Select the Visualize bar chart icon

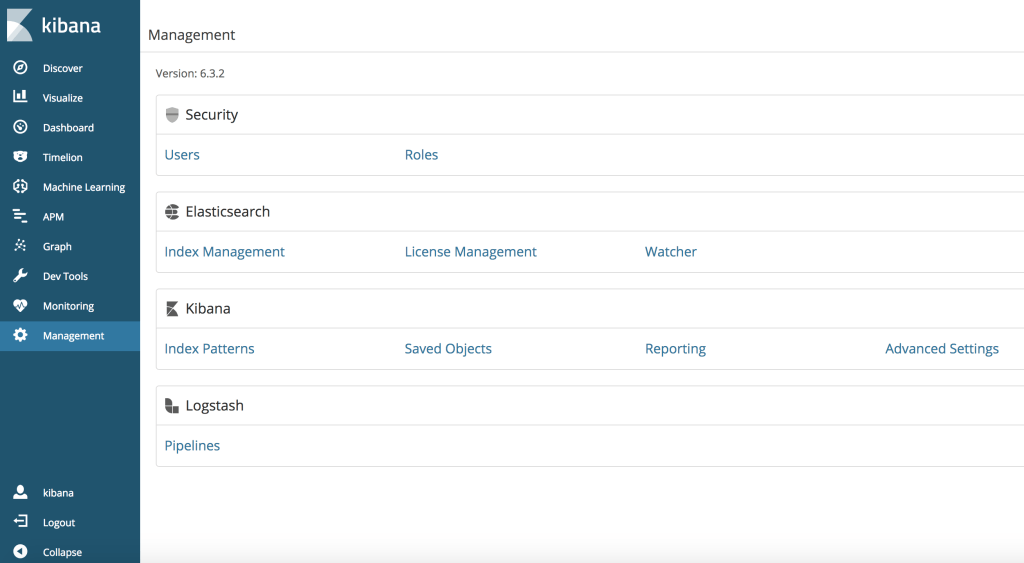coord(20,97)
